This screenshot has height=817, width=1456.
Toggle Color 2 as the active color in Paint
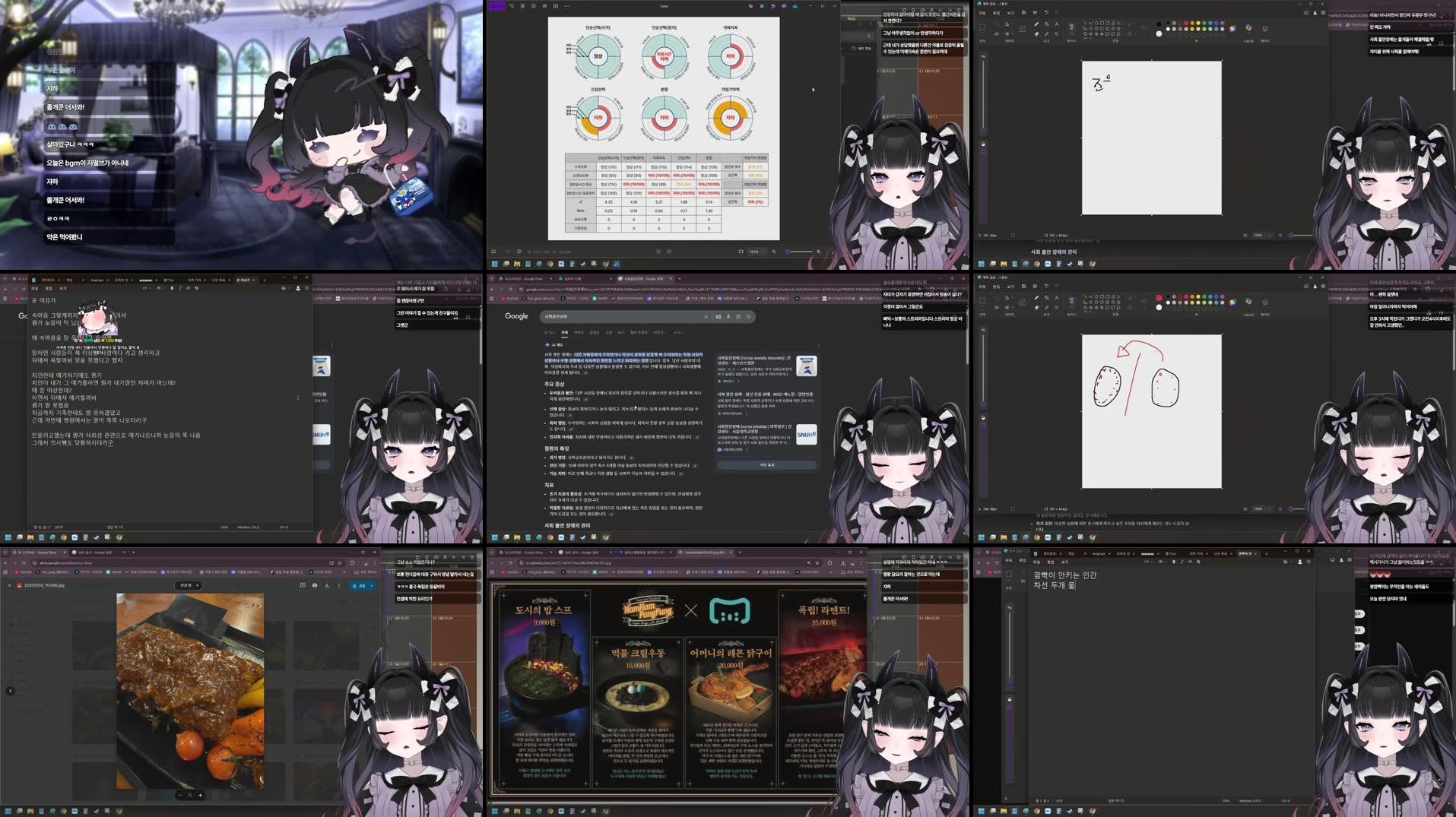click(1159, 33)
